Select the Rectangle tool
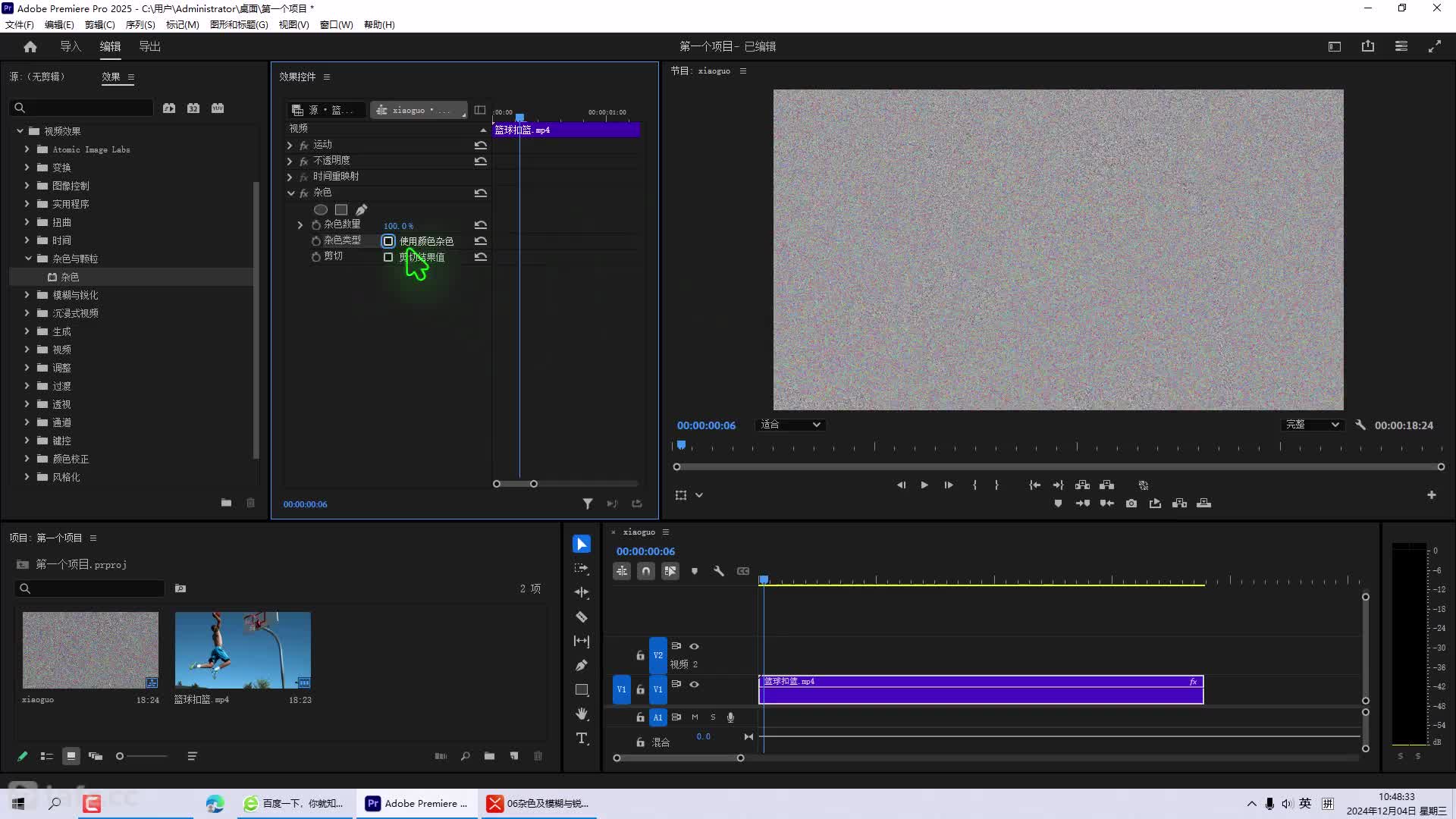1456x819 pixels. click(x=582, y=689)
